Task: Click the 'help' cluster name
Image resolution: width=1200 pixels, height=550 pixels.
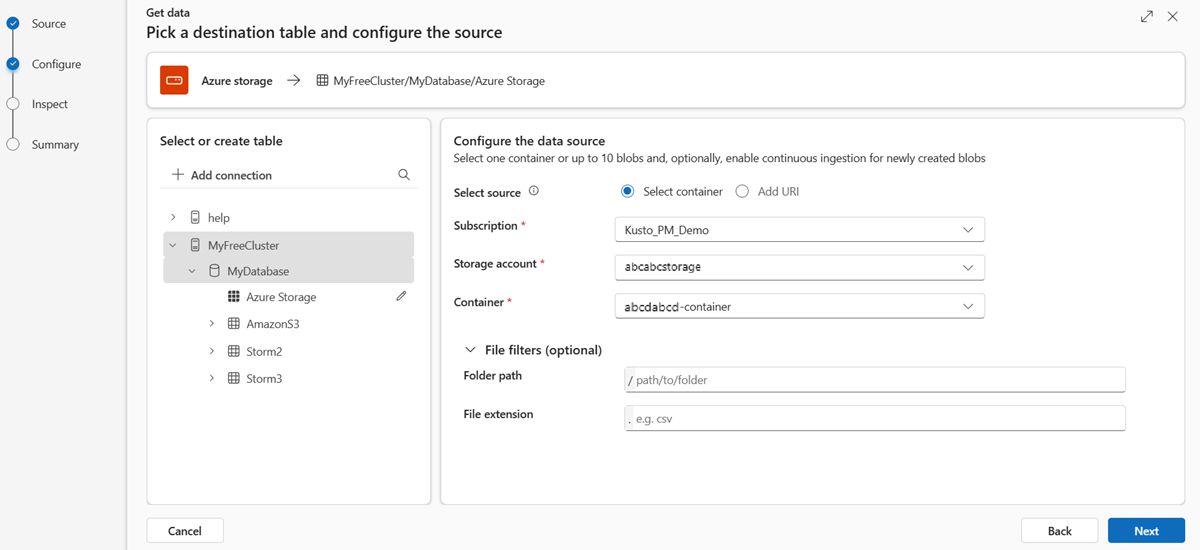Action: pyautogui.click(x=218, y=217)
